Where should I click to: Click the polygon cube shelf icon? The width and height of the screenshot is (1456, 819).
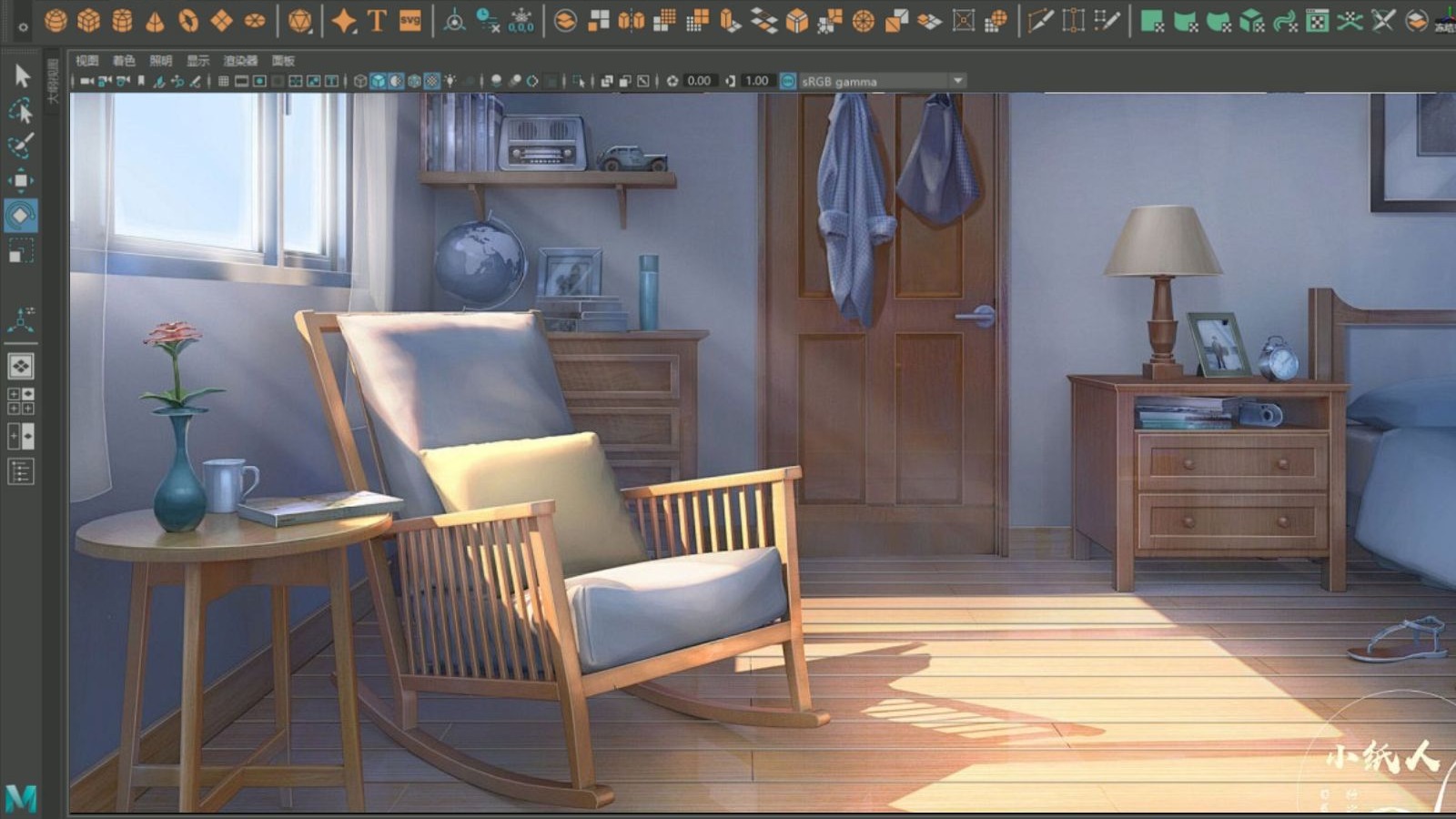point(89,20)
